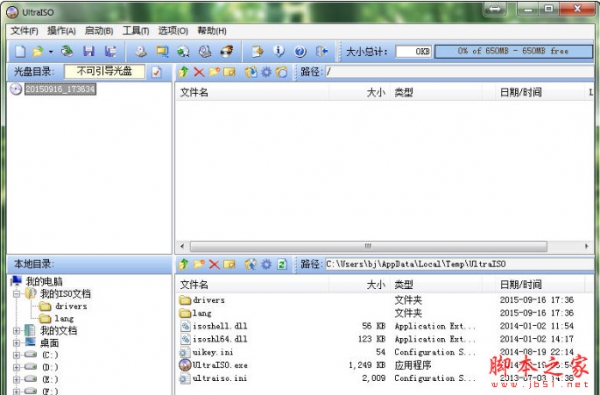Screen dimensions: 600x395
Task: Open the 操作(A) menu
Action: coord(61,31)
